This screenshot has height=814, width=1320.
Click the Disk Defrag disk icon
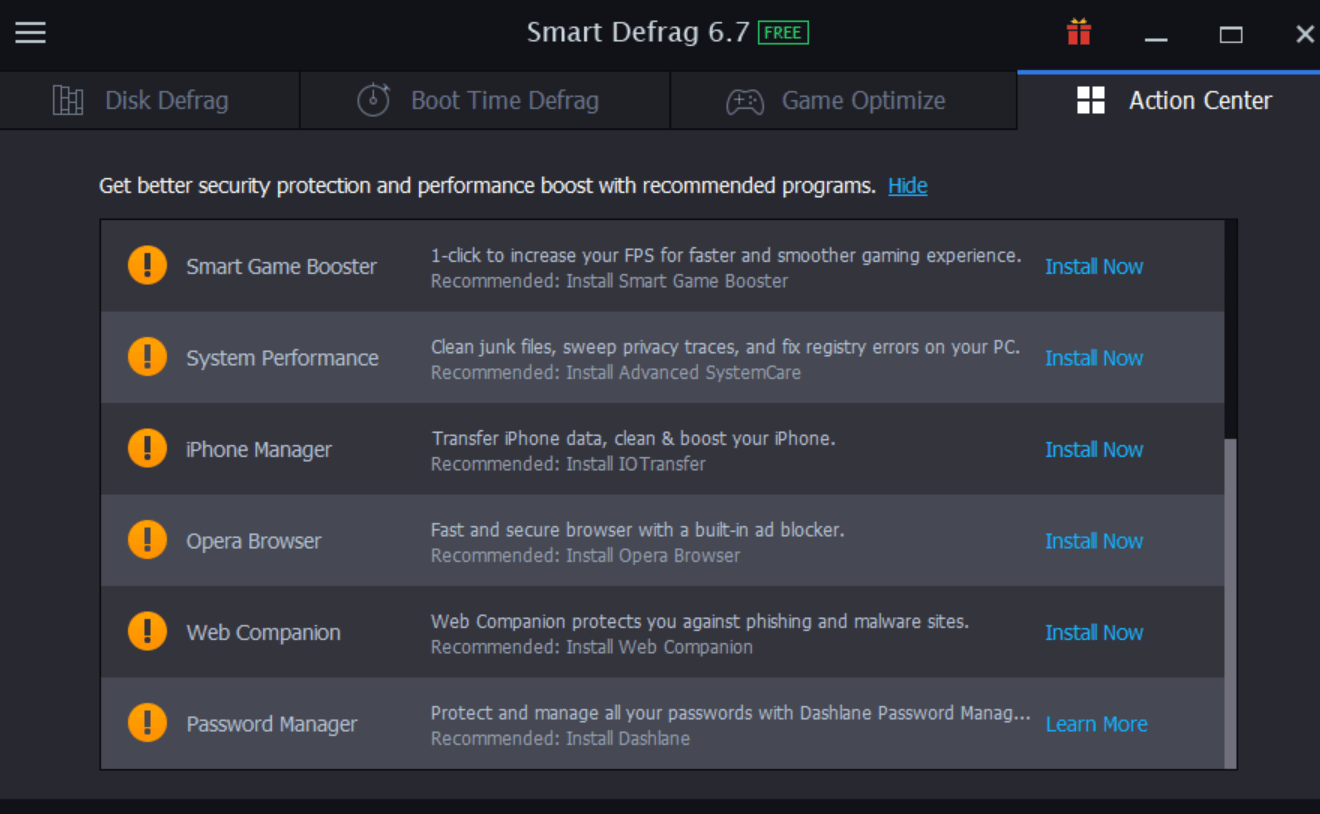click(x=68, y=100)
